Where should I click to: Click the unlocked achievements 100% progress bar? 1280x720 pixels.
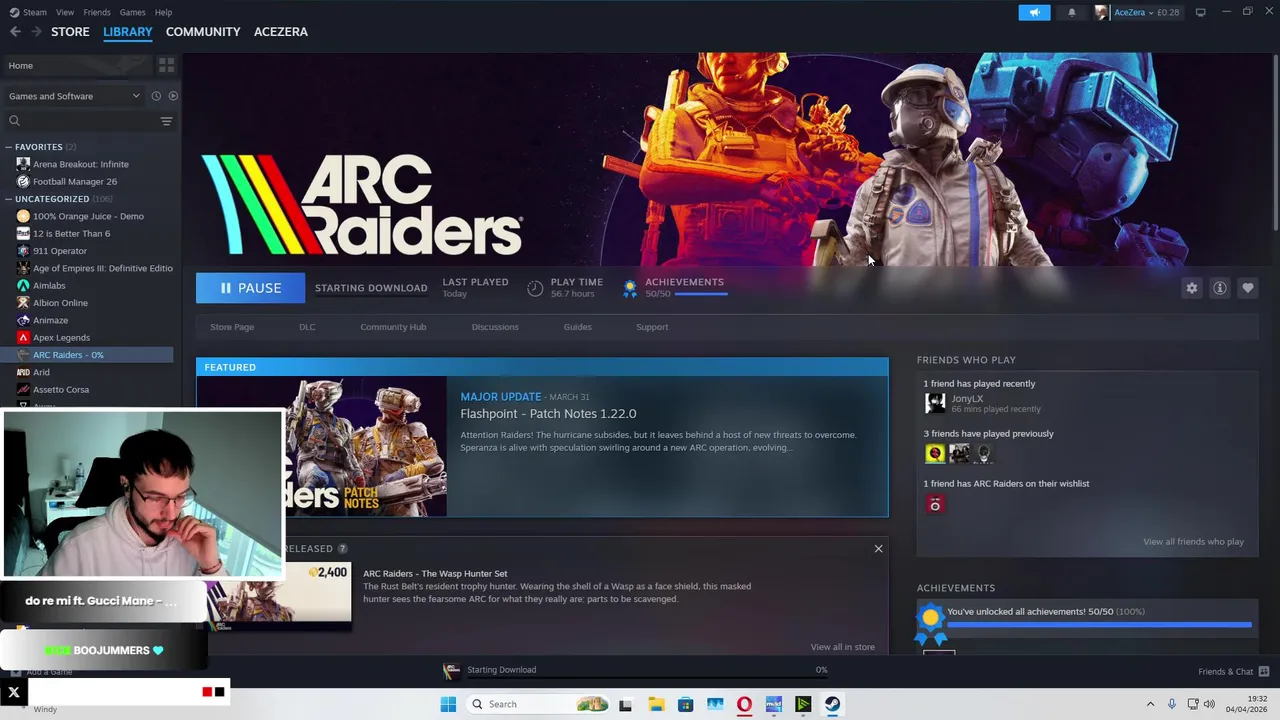[1099, 625]
